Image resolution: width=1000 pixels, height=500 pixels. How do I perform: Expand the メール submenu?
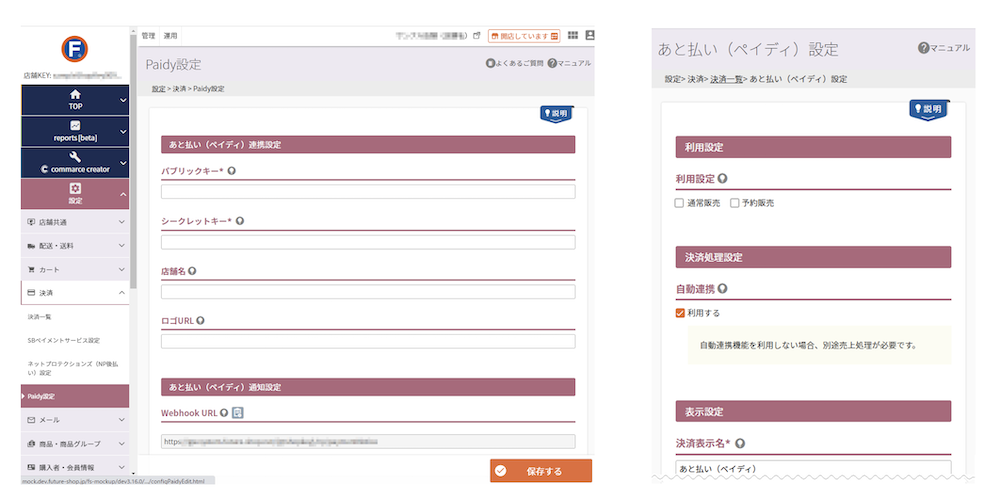[x=75, y=420]
